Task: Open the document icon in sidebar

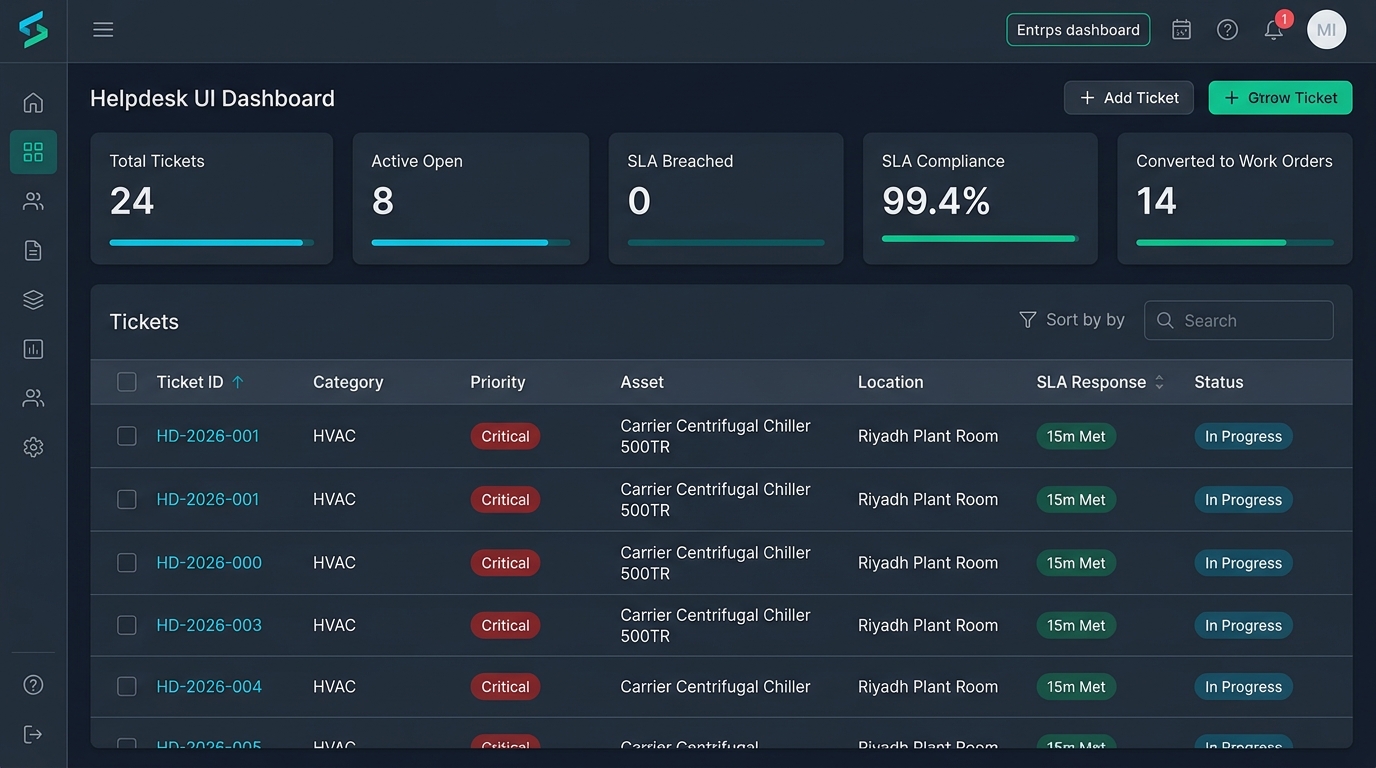Action: 33,250
